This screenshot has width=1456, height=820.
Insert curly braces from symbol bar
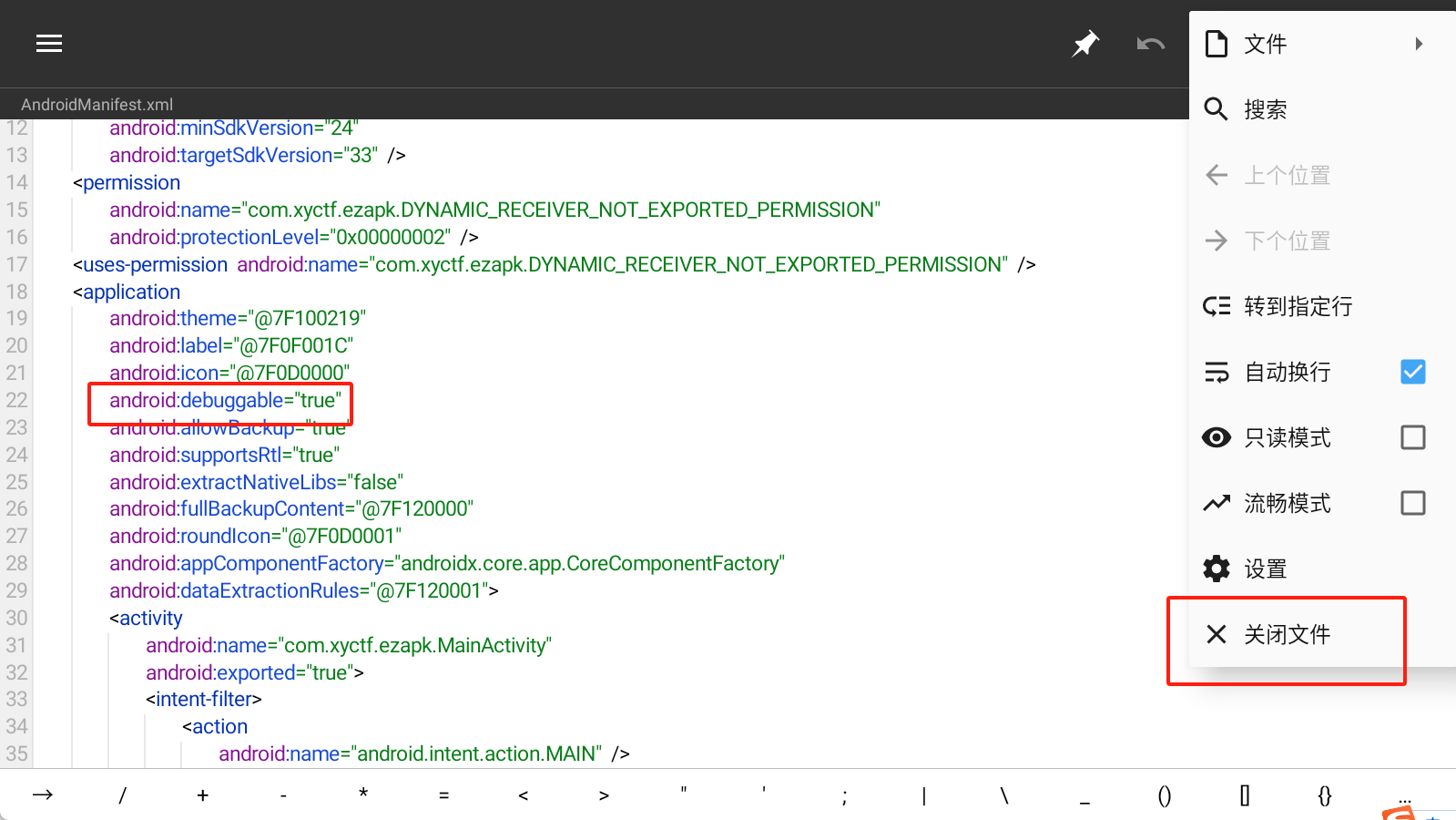[1325, 795]
